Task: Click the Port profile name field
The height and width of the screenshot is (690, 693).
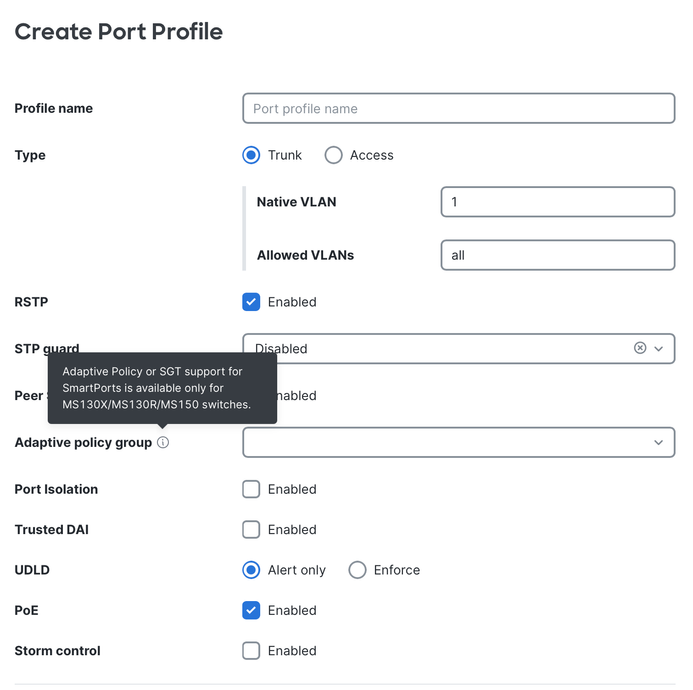Action: pos(458,108)
